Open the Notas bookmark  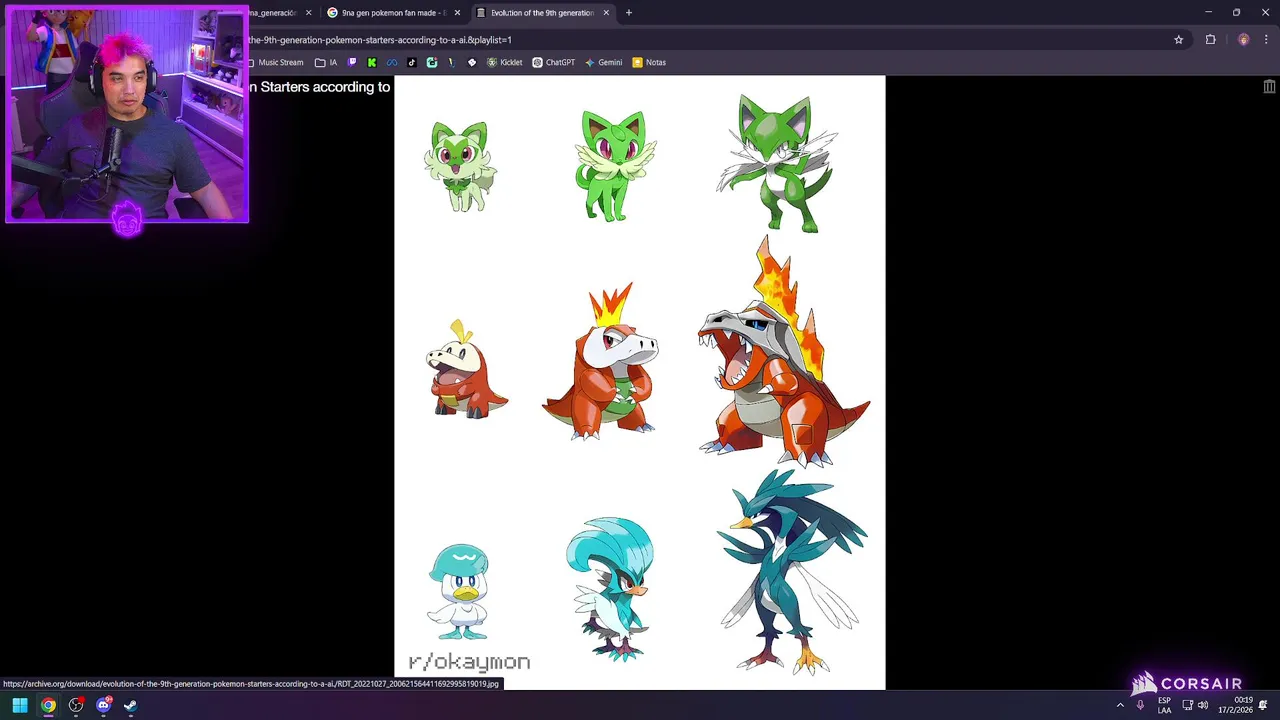(x=648, y=62)
